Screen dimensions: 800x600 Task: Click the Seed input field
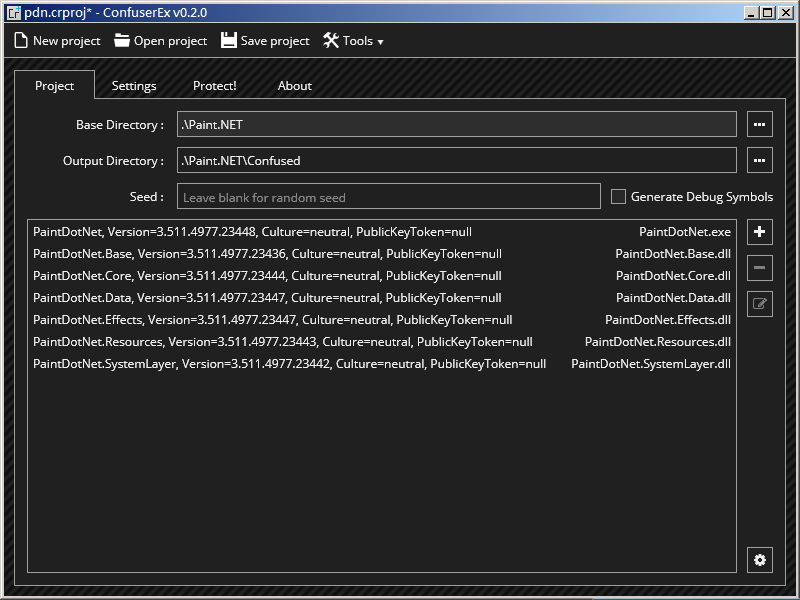pyautogui.click(x=389, y=196)
